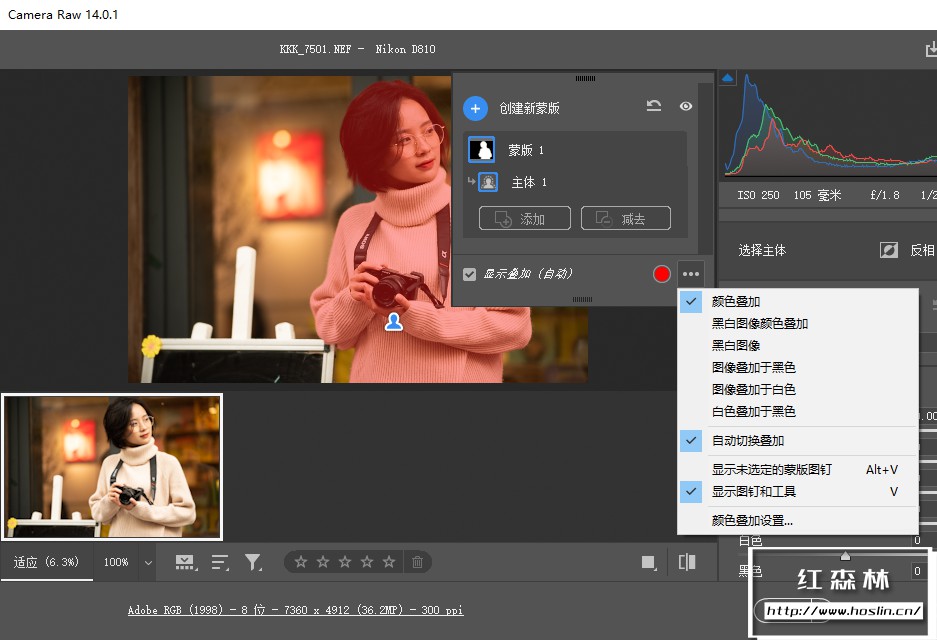Click the before/after split view icon
937x640 pixels.
[687, 562]
